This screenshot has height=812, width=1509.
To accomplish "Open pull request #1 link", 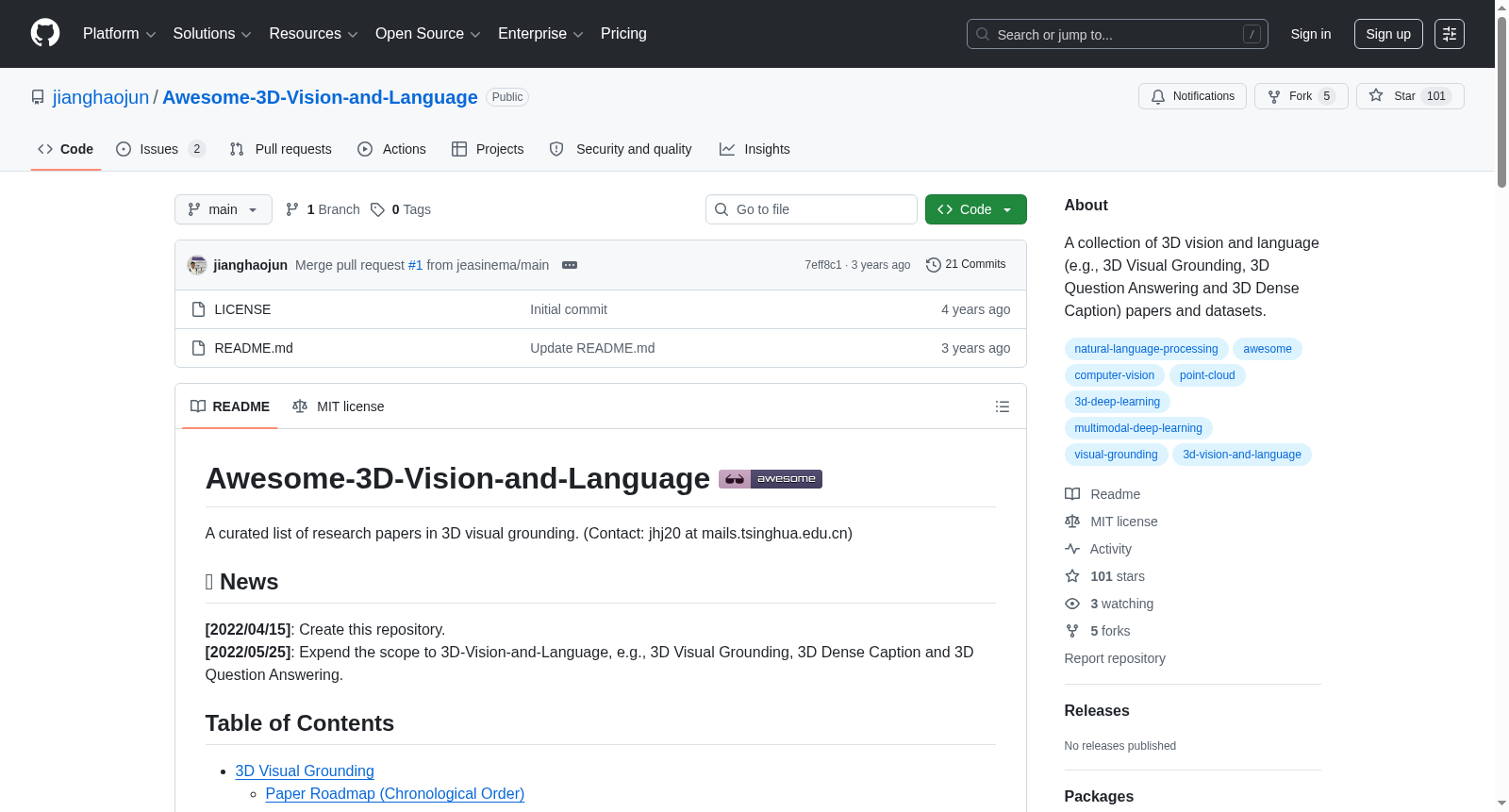I will click(416, 265).
